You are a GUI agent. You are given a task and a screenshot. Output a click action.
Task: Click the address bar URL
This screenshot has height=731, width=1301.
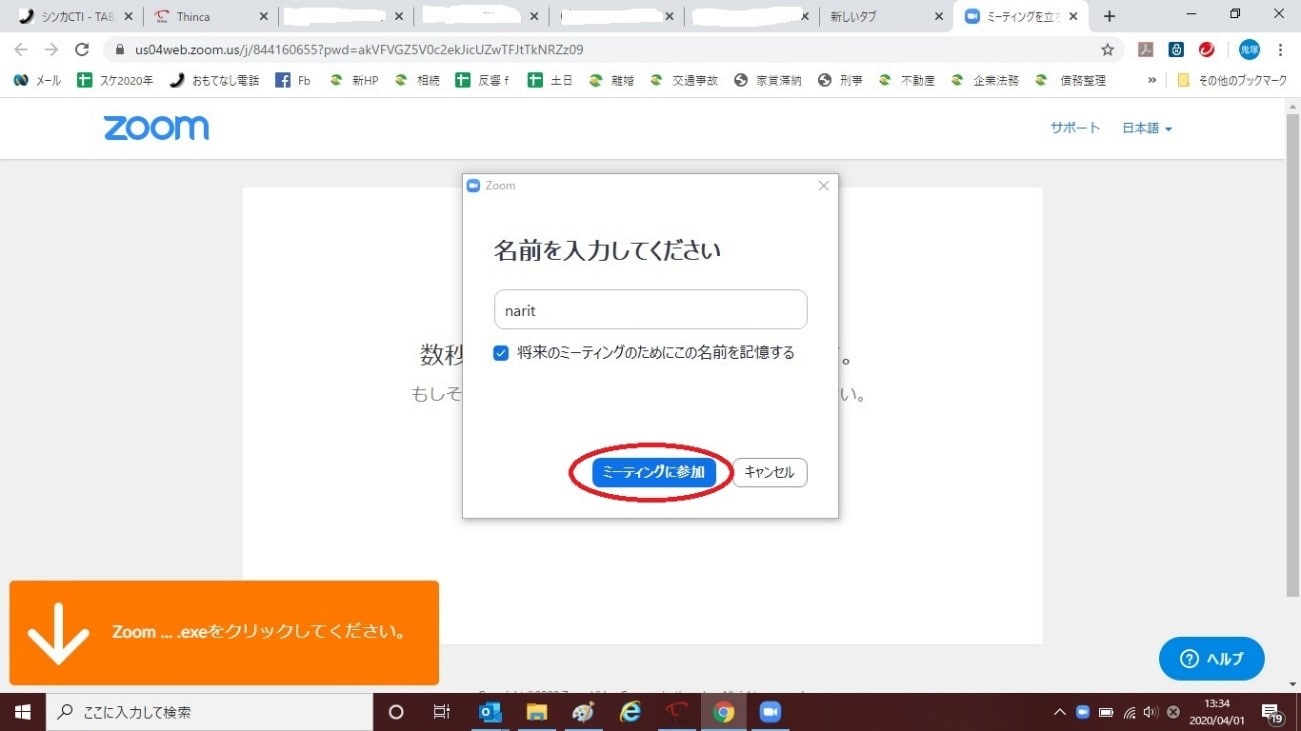click(359, 49)
